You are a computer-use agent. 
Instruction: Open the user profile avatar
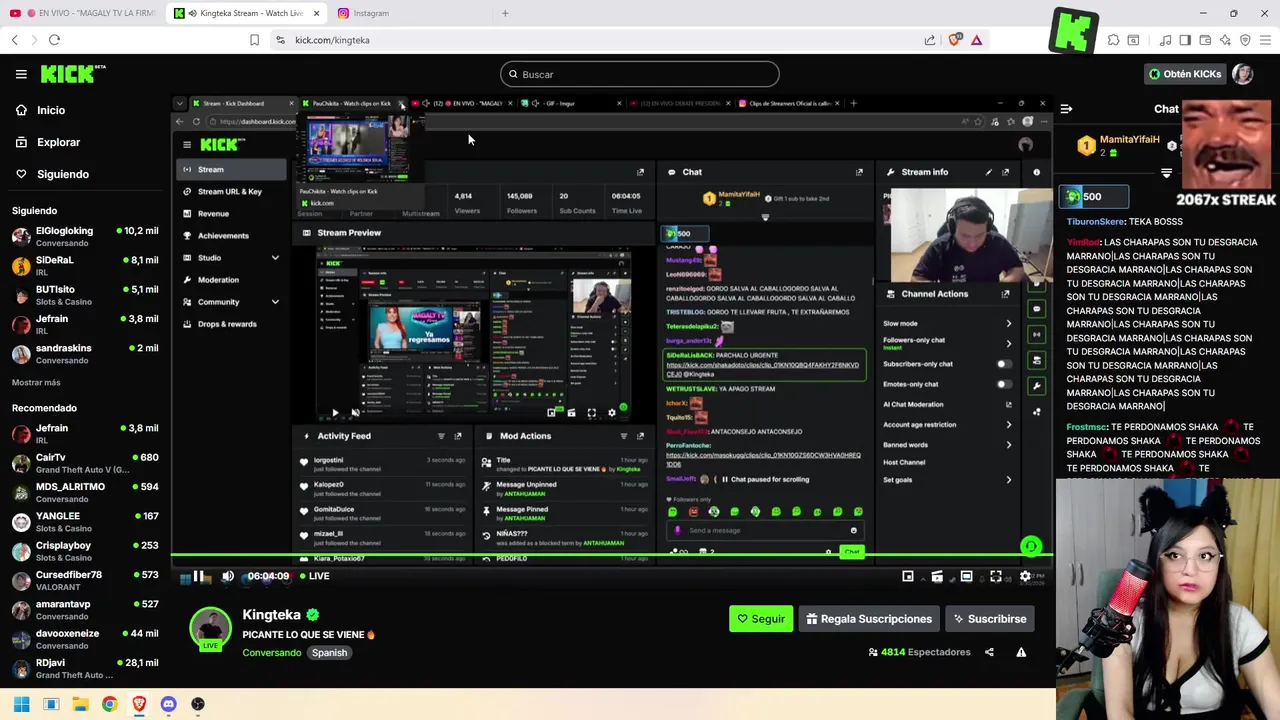1242,74
